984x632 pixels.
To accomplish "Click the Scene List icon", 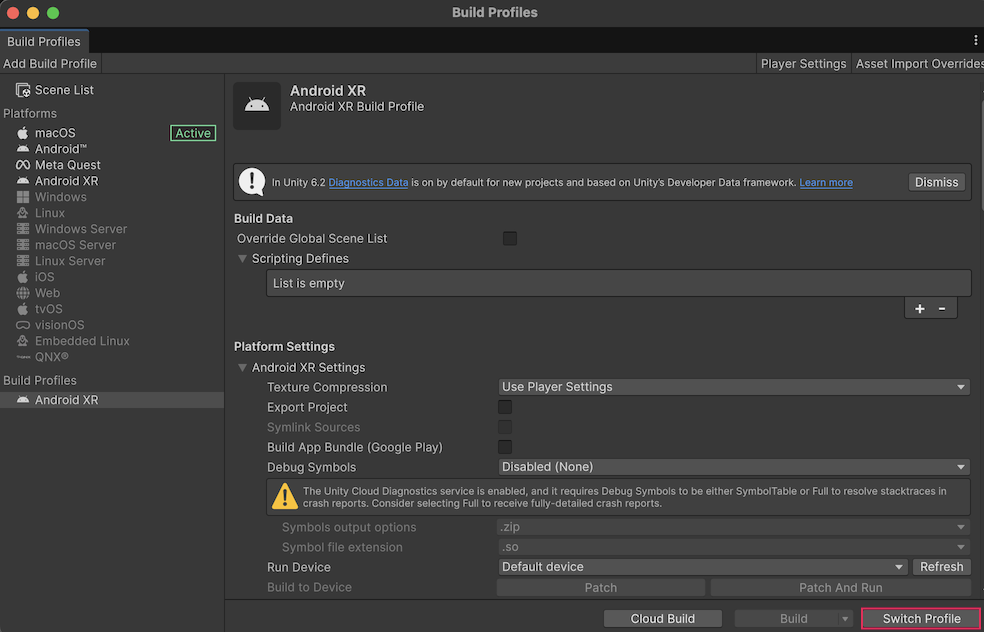I will coord(22,90).
